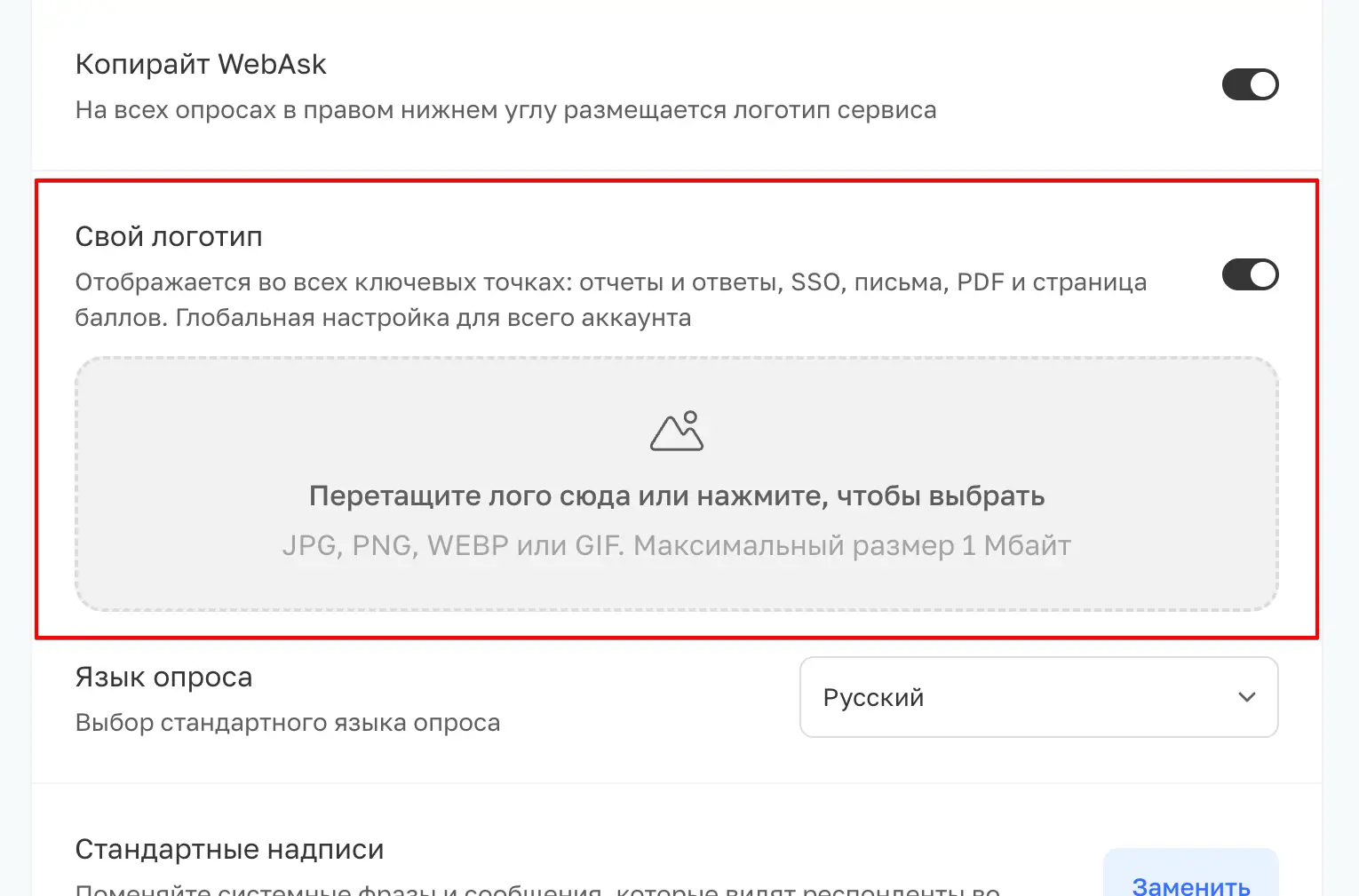Click the description below Стандартные надписи

click(x=537, y=888)
